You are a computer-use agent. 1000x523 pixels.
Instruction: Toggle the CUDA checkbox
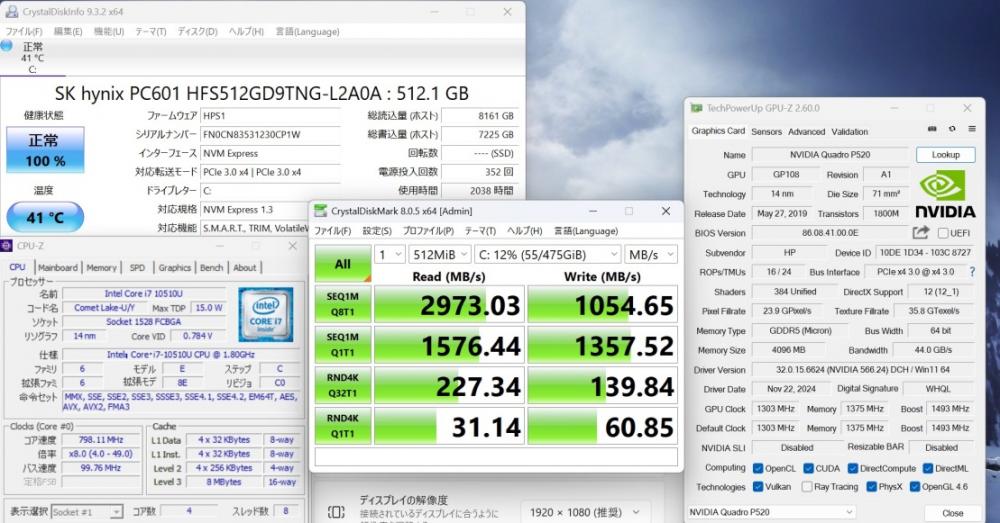tap(808, 468)
